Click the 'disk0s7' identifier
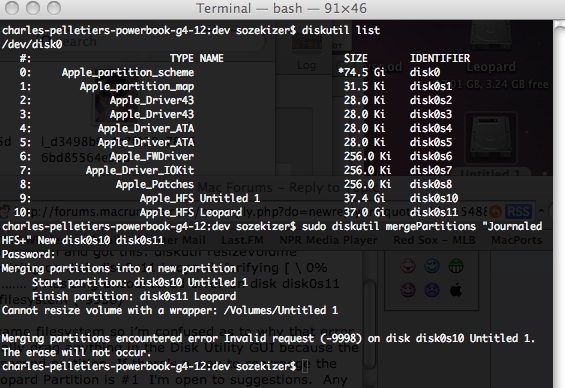This screenshot has width=565, height=388. coord(431,170)
